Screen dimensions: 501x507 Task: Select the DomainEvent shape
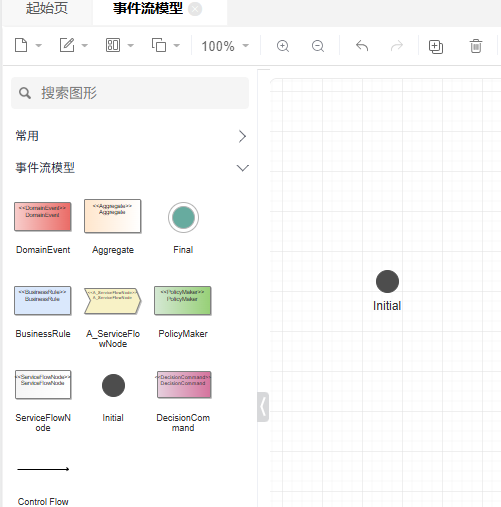(43, 217)
